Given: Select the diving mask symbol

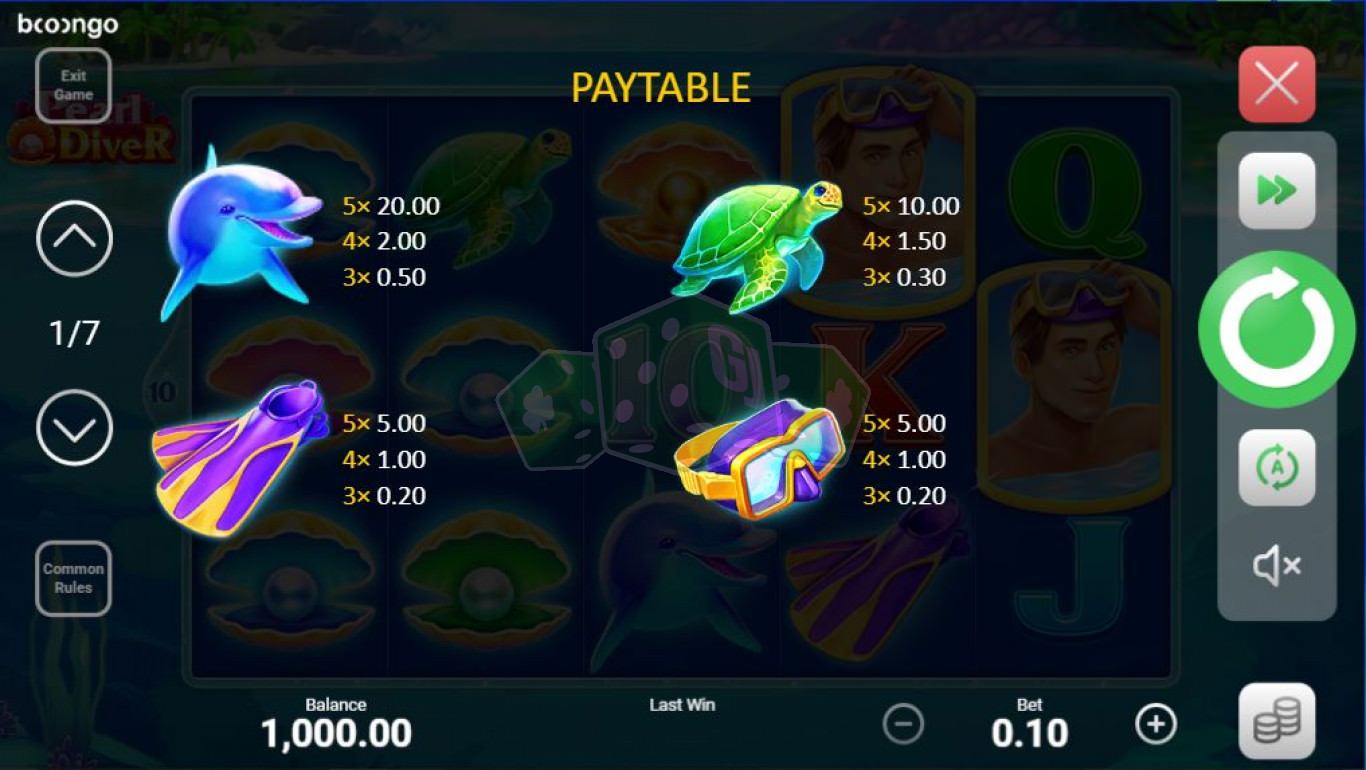Looking at the screenshot, I should pos(760,459).
